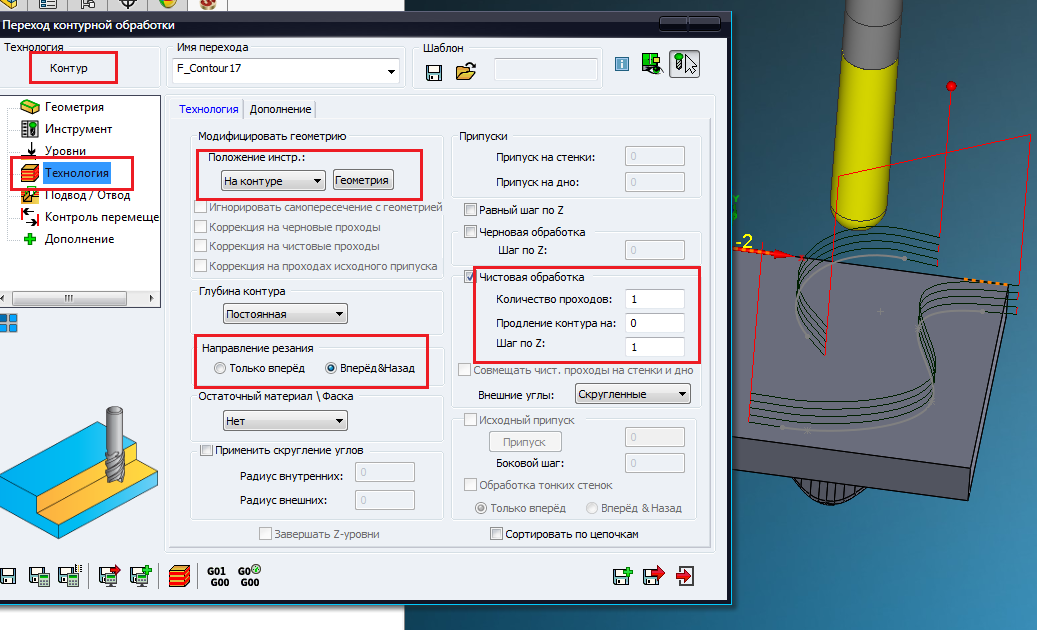Click the save with green plus icon
This screenshot has width=1037, height=630.
[622, 576]
